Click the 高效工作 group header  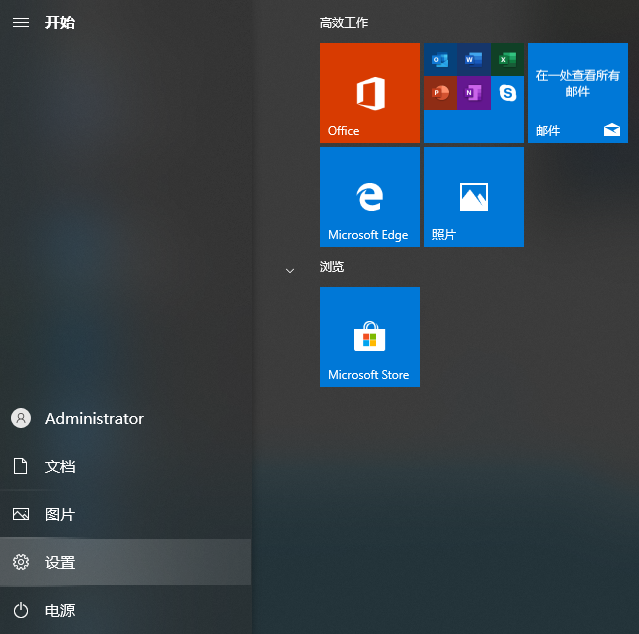[344, 22]
